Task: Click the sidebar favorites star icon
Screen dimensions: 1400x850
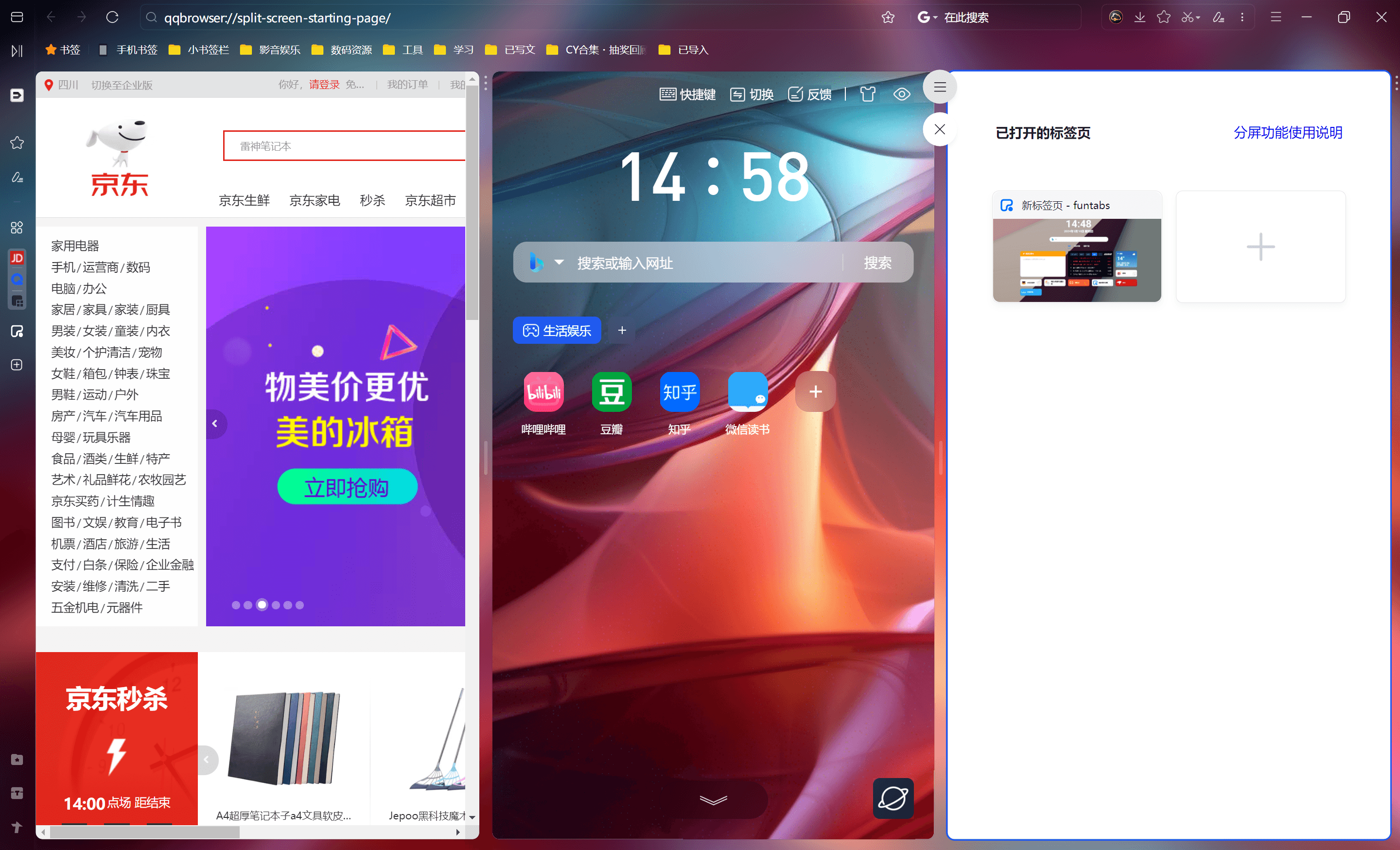Action: (17, 142)
